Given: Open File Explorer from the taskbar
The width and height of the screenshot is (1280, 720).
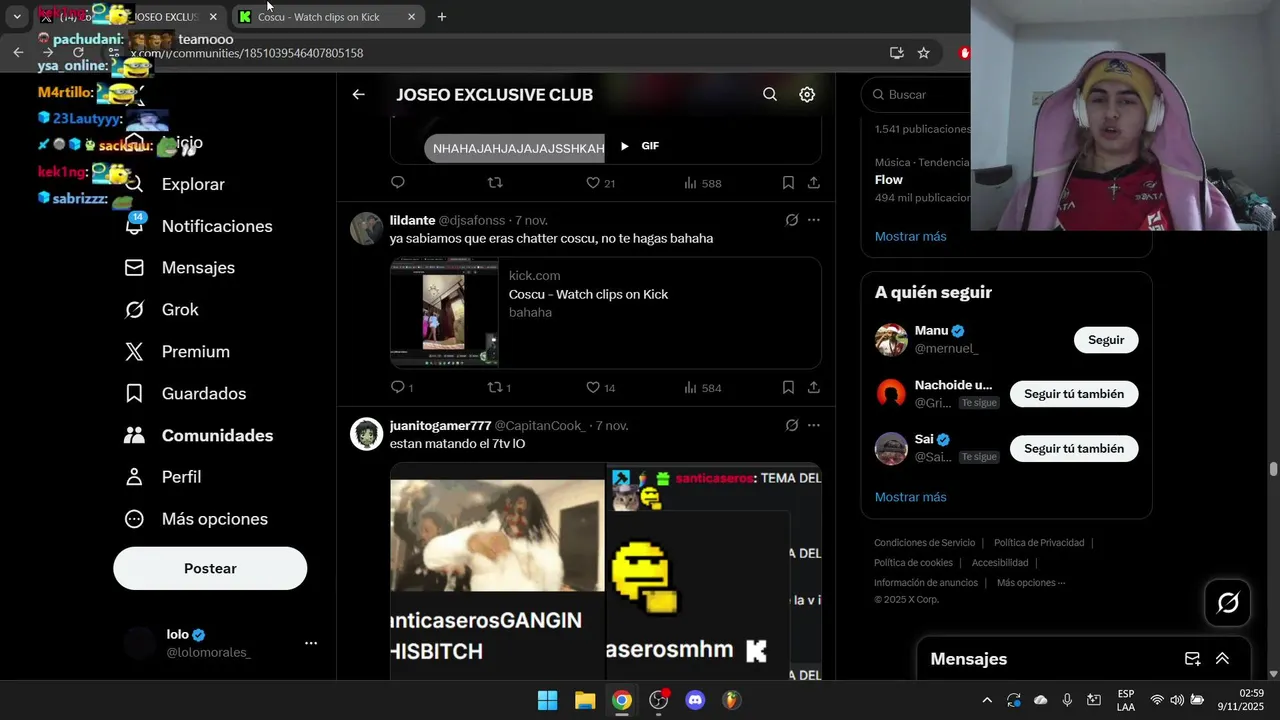Looking at the screenshot, I should pos(585,700).
